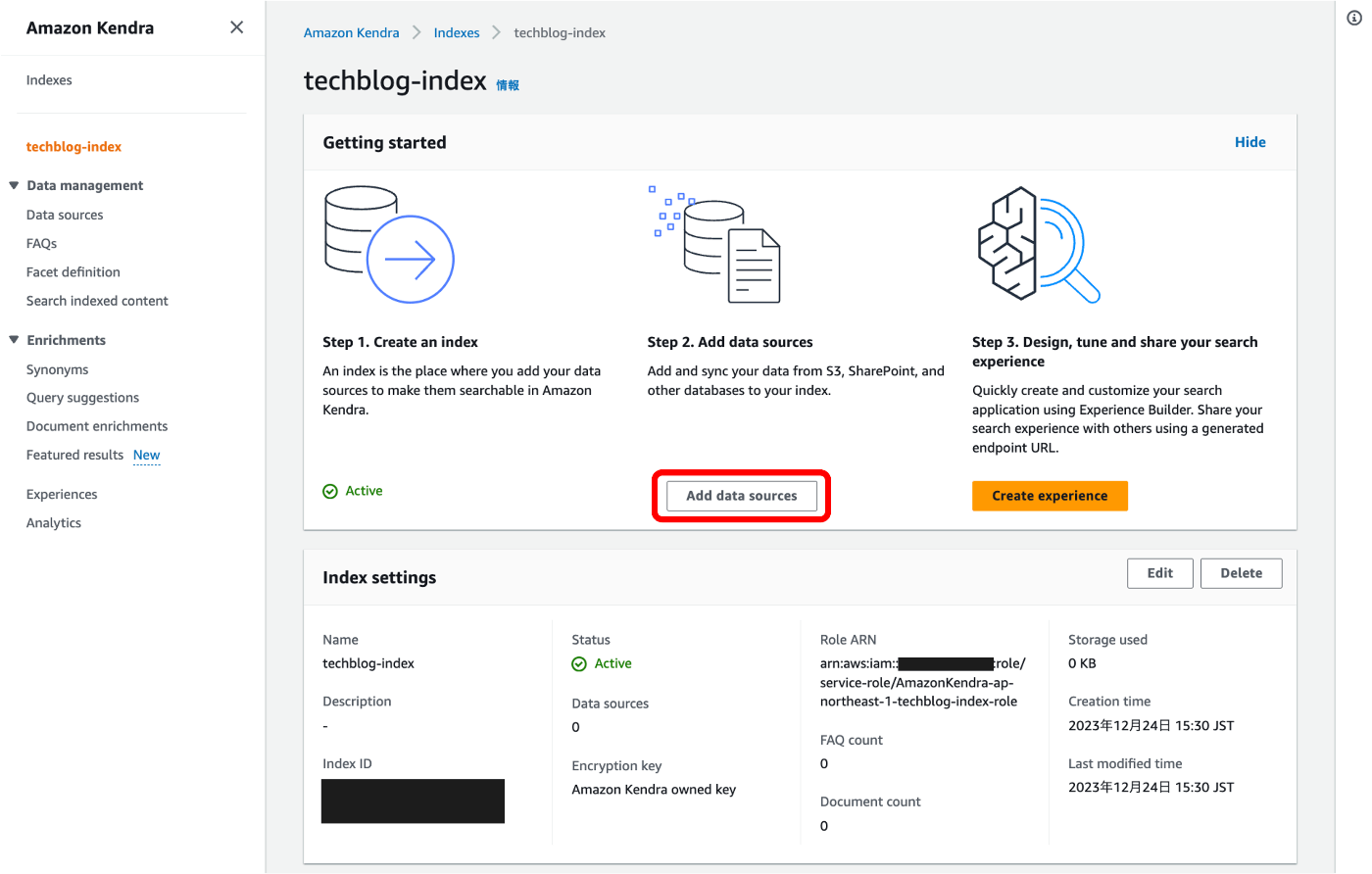The height and width of the screenshot is (874, 1372).
Task: Open Analytics in the sidebar
Action: point(54,523)
